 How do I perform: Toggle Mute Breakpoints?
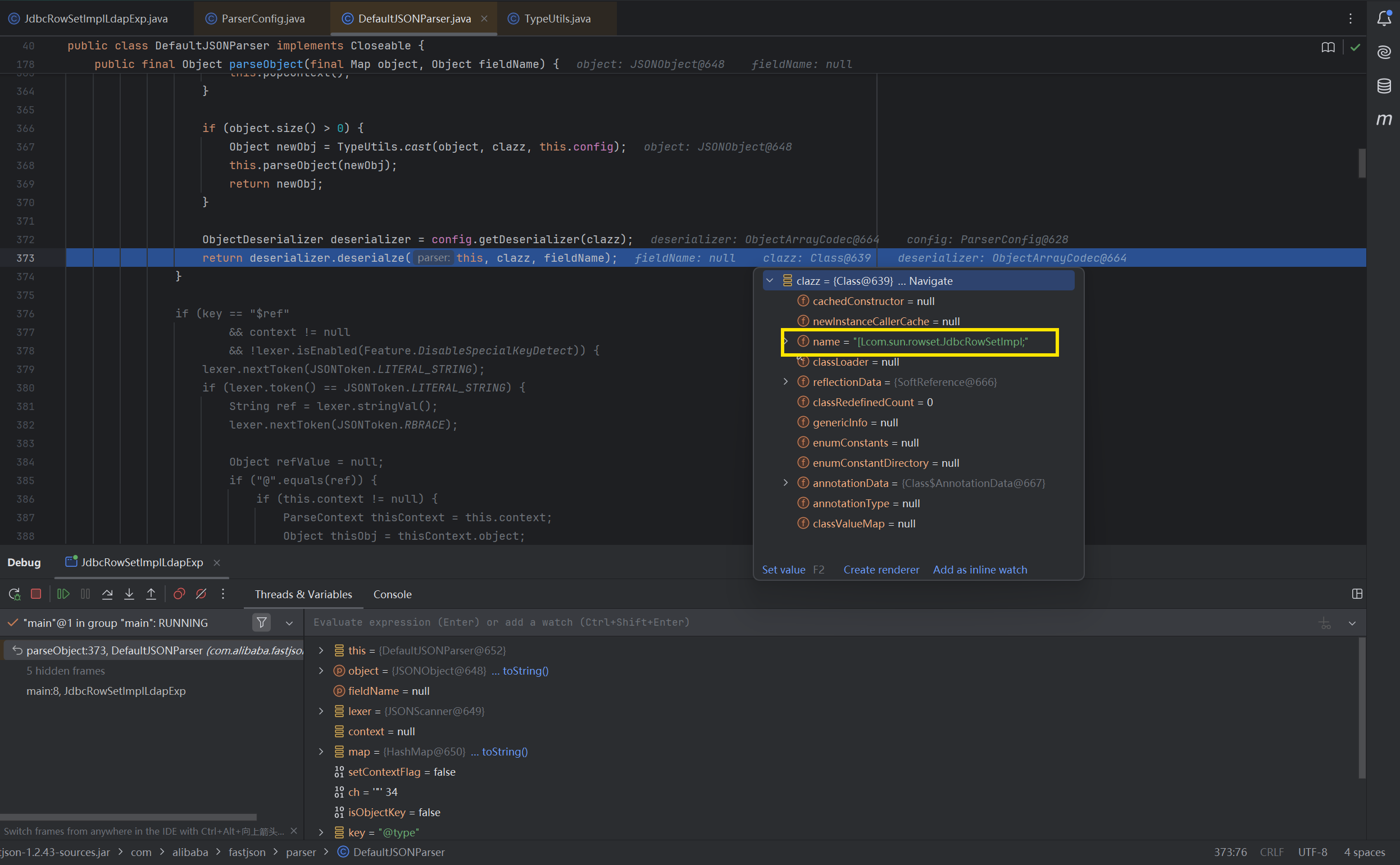[201, 594]
